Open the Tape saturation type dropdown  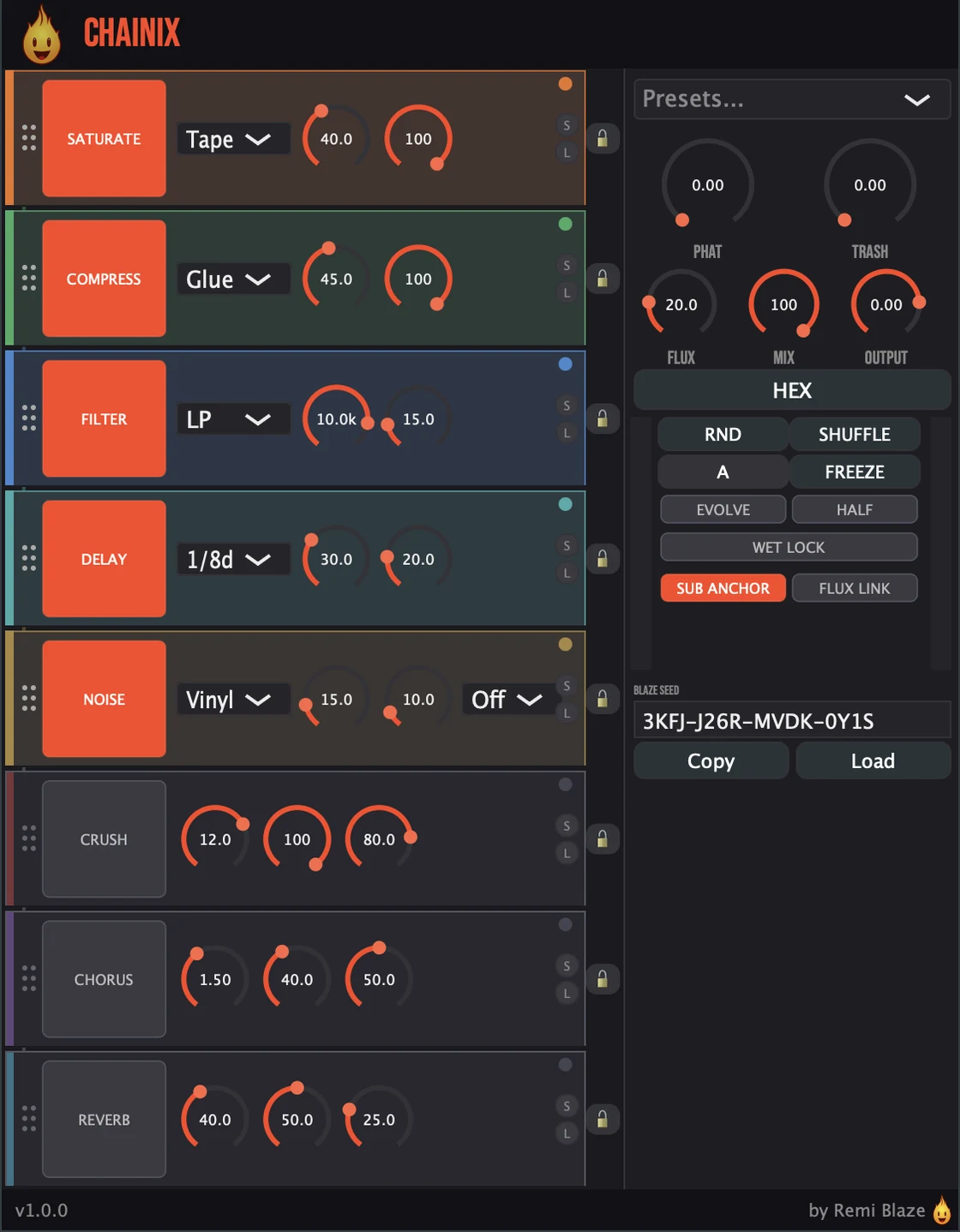click(233, 139)
